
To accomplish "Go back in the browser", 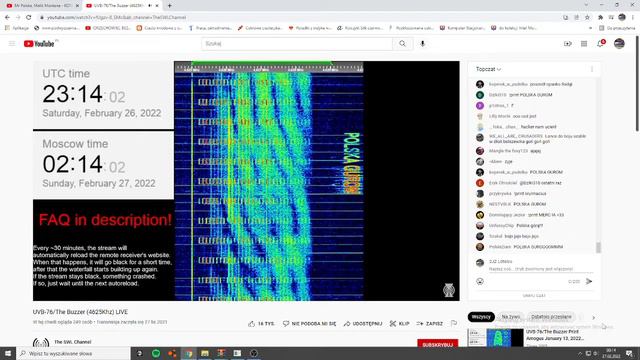I will coord(7,17).
